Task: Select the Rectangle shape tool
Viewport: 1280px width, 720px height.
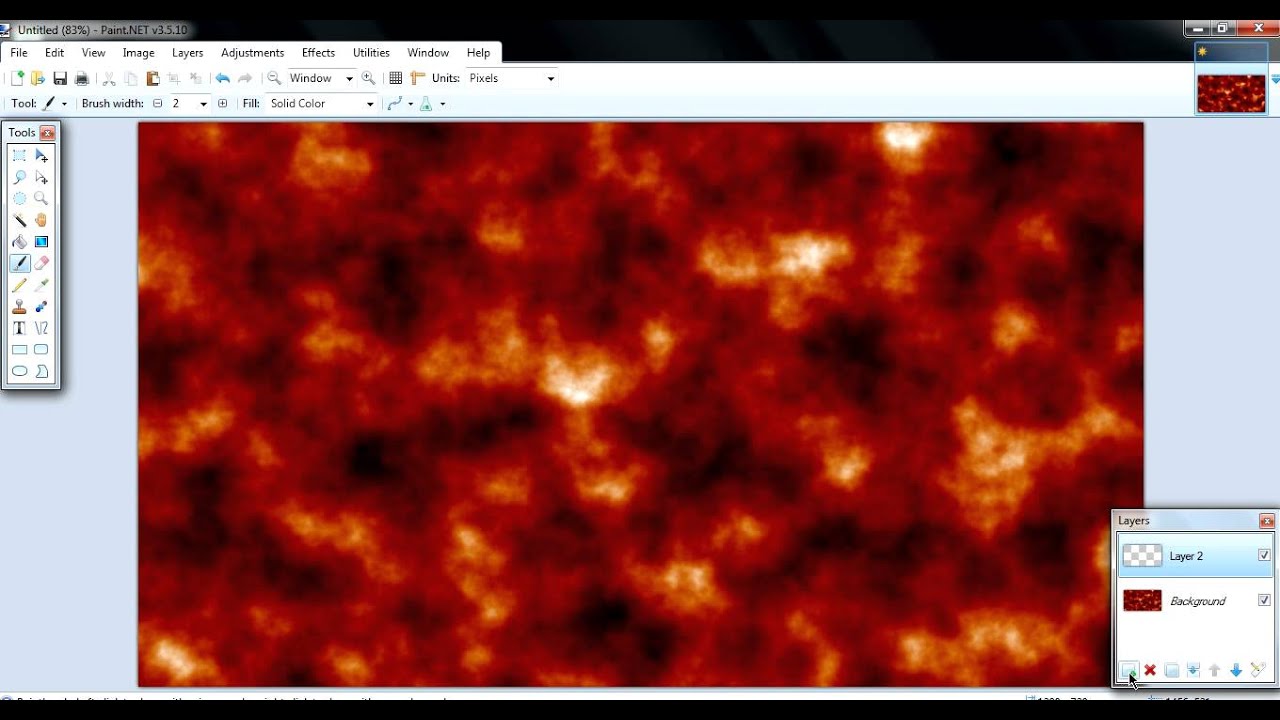Action: click(19, 350)
